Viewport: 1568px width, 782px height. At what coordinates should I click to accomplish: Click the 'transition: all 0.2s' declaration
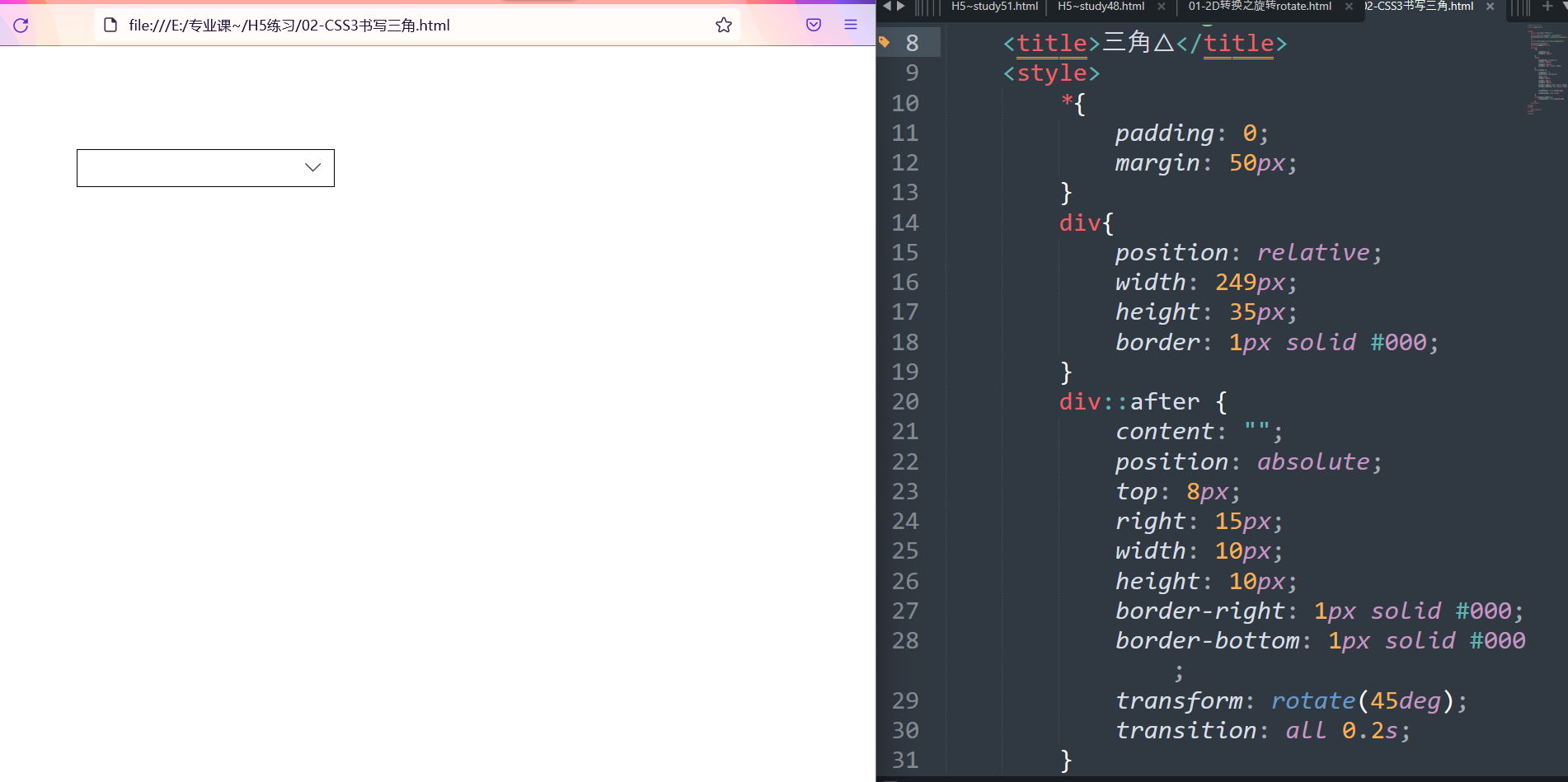(x=1263, y=731)
